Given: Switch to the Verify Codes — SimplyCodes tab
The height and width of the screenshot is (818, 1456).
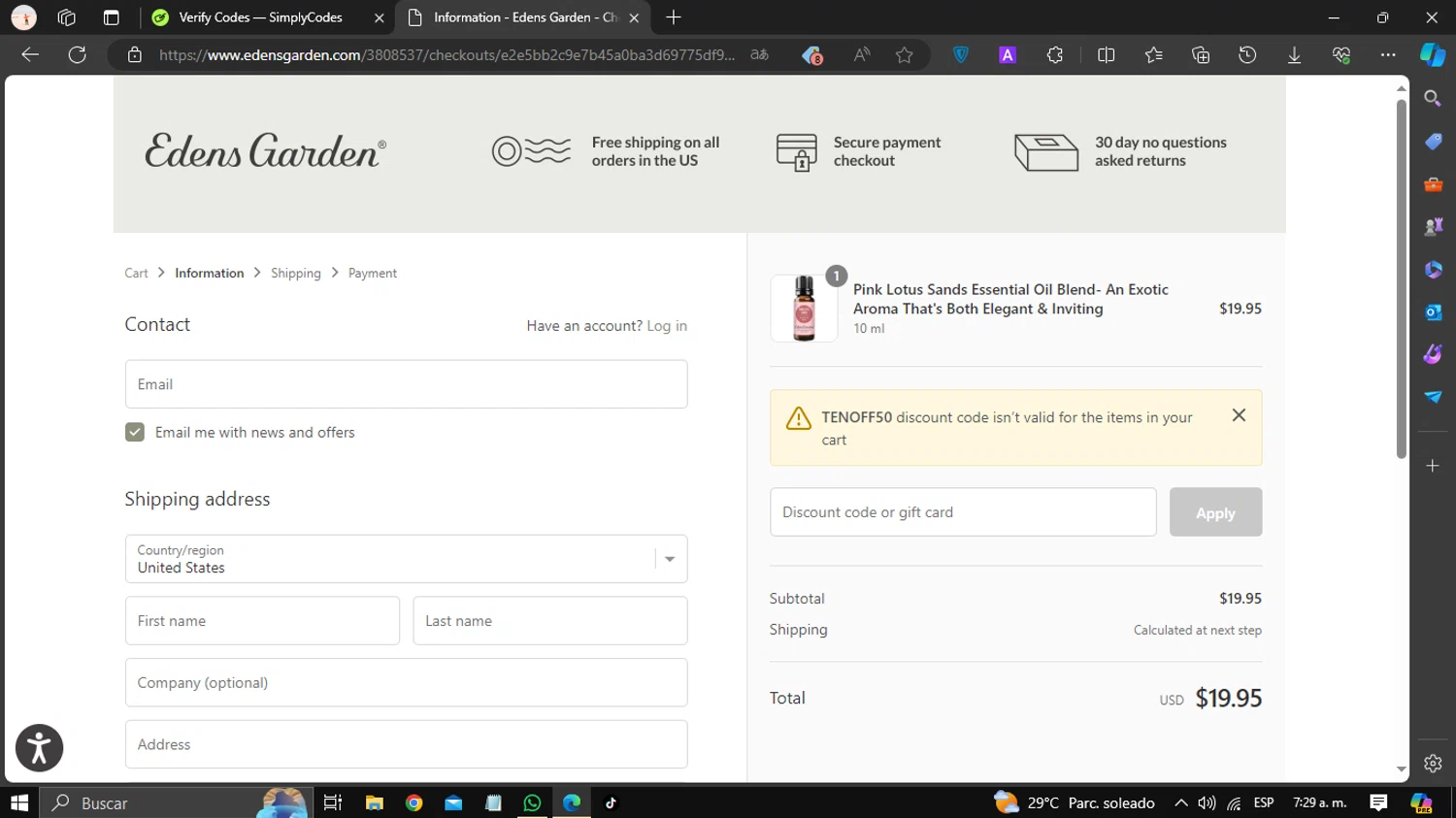Looking at the screenshot, I should point(260,17).
